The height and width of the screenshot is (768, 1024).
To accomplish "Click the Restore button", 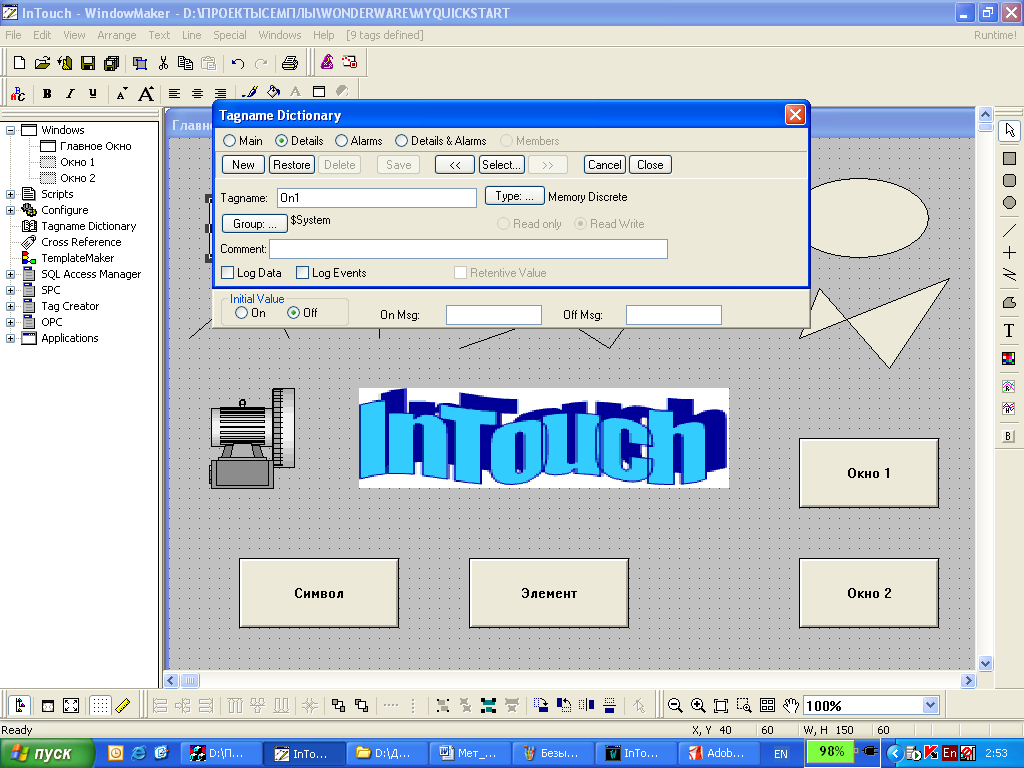I will [x=291, y=165].
